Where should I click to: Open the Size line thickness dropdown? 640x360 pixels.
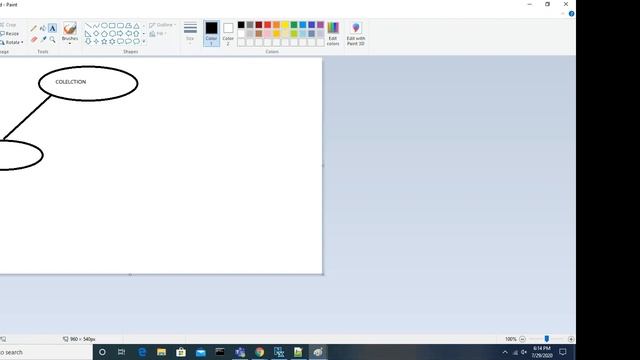(190, 32)
